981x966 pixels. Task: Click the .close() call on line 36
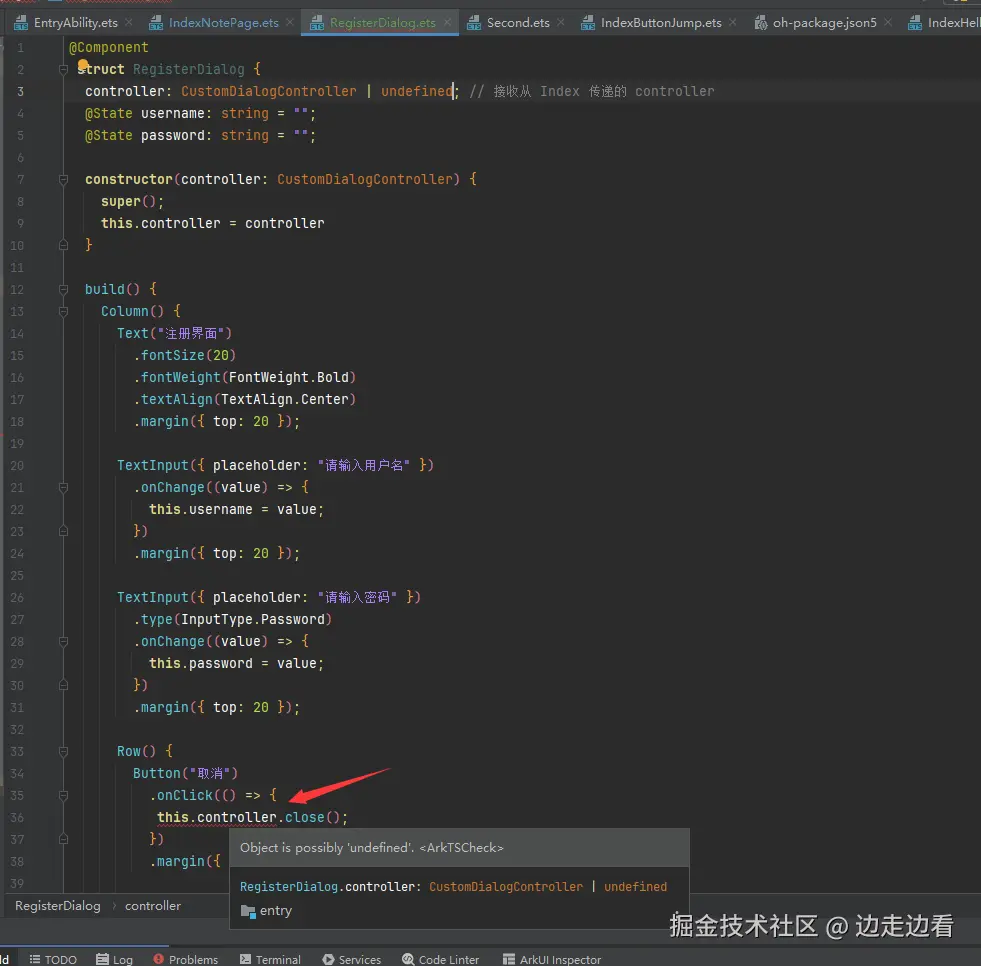pyautogui.click(x=312, y=817)
